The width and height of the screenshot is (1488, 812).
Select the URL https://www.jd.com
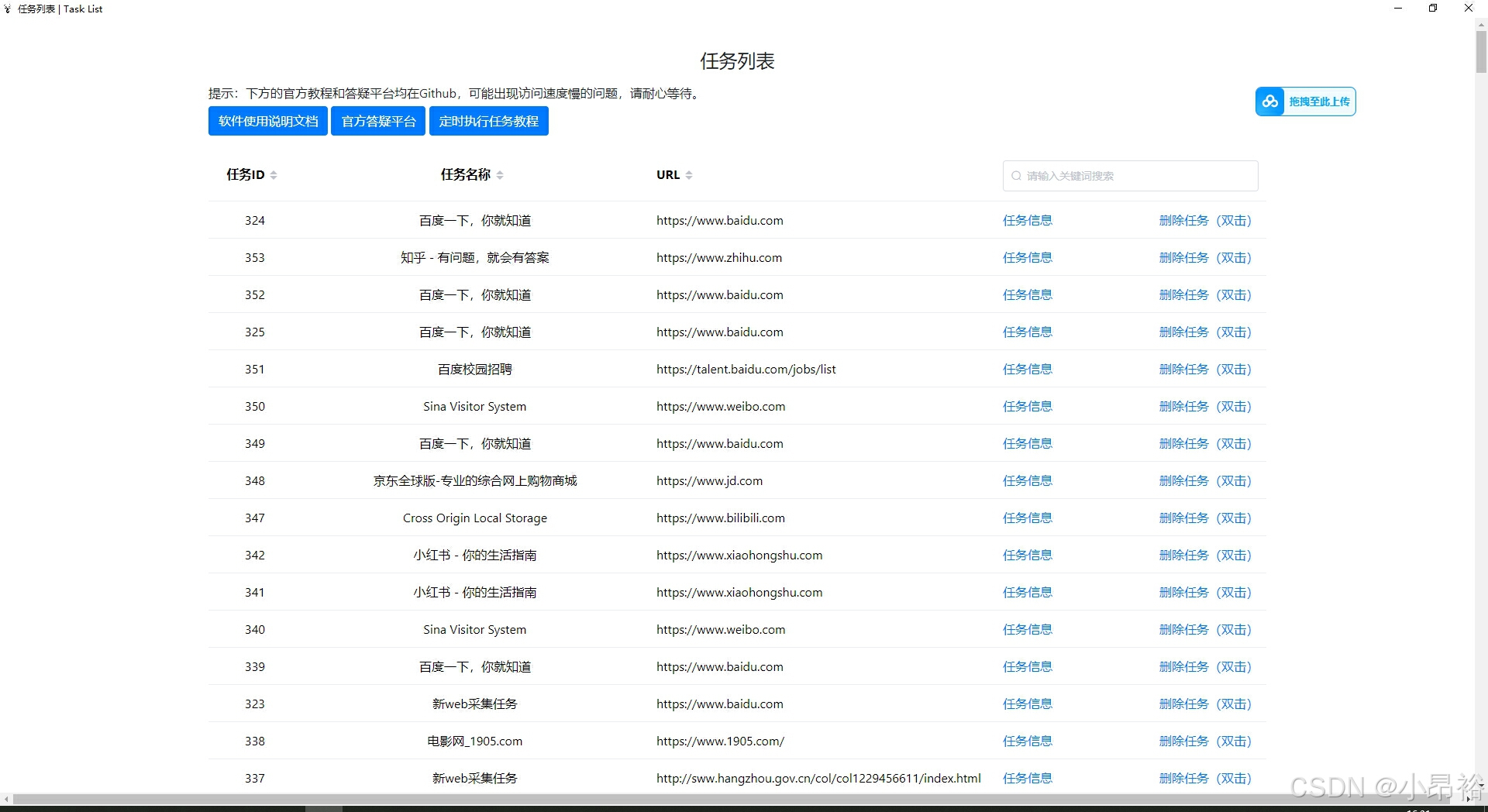point(709,481)
